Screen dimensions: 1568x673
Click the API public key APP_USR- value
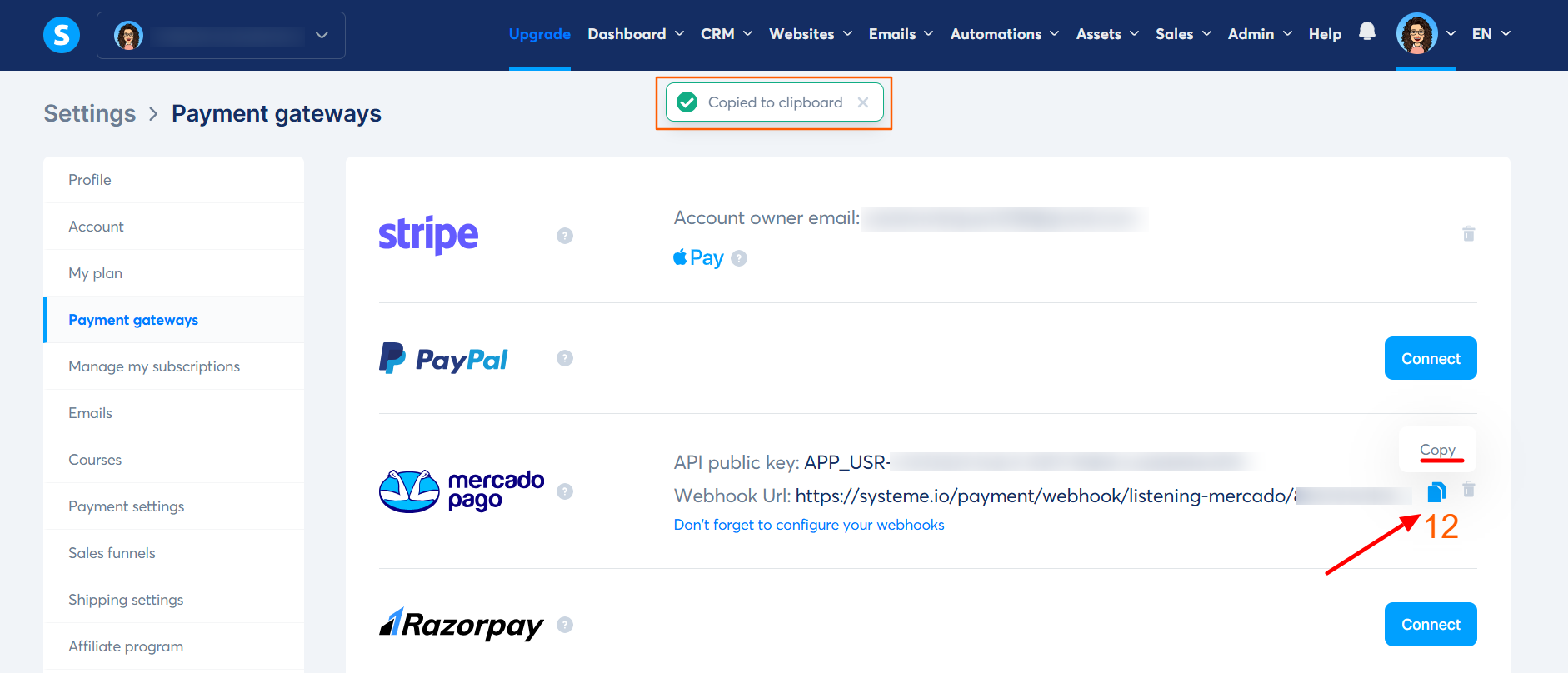[x=847, y=462]
